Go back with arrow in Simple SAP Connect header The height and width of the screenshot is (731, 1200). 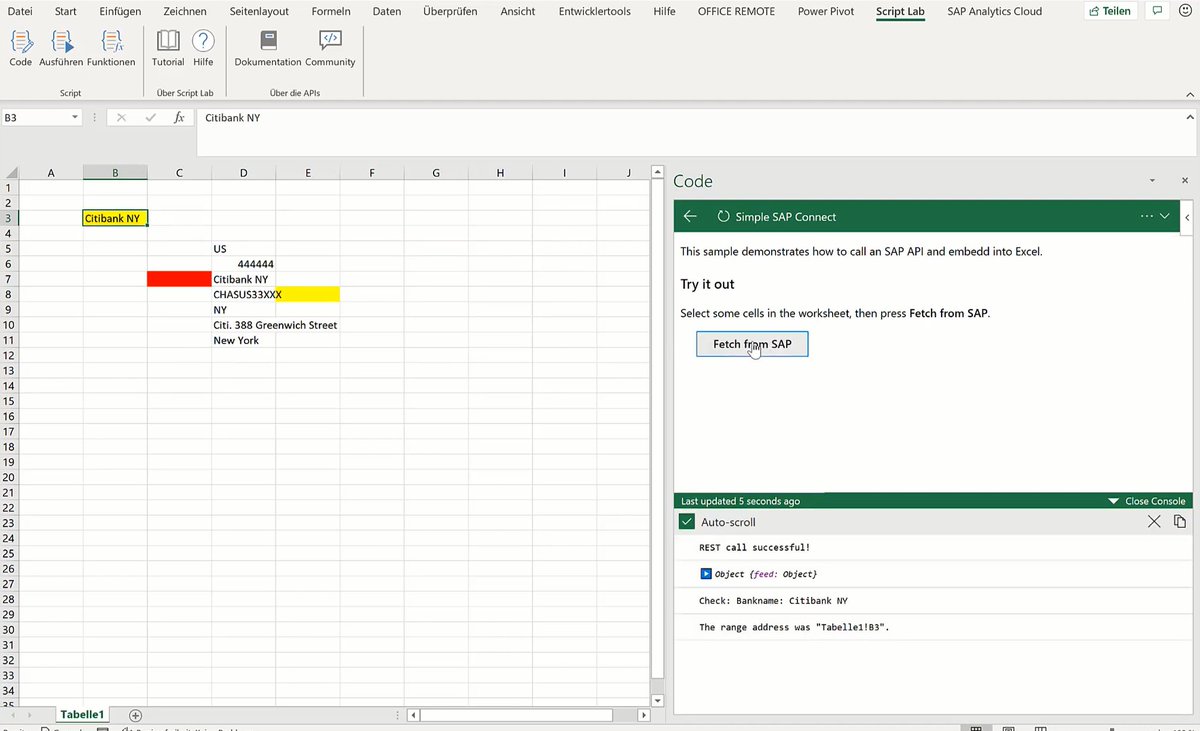[x=690, y=216]
